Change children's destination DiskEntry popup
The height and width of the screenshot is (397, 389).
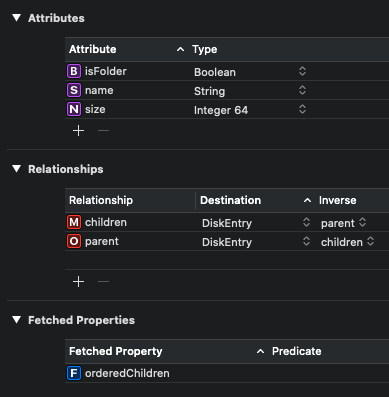(x=256, y=223)
